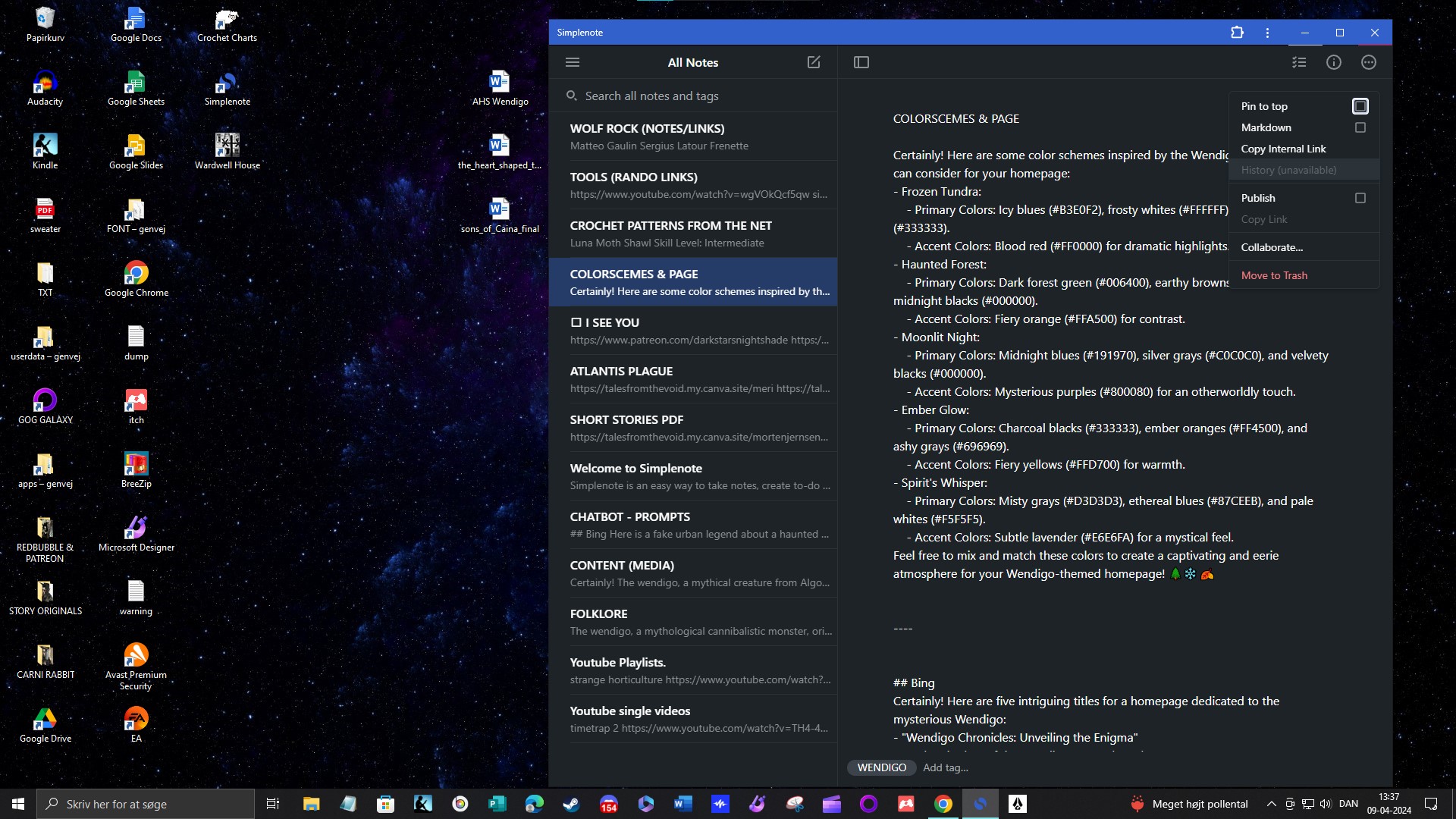
Task: Open Google Chrome from the taskbar
Action: pos(943,804)
